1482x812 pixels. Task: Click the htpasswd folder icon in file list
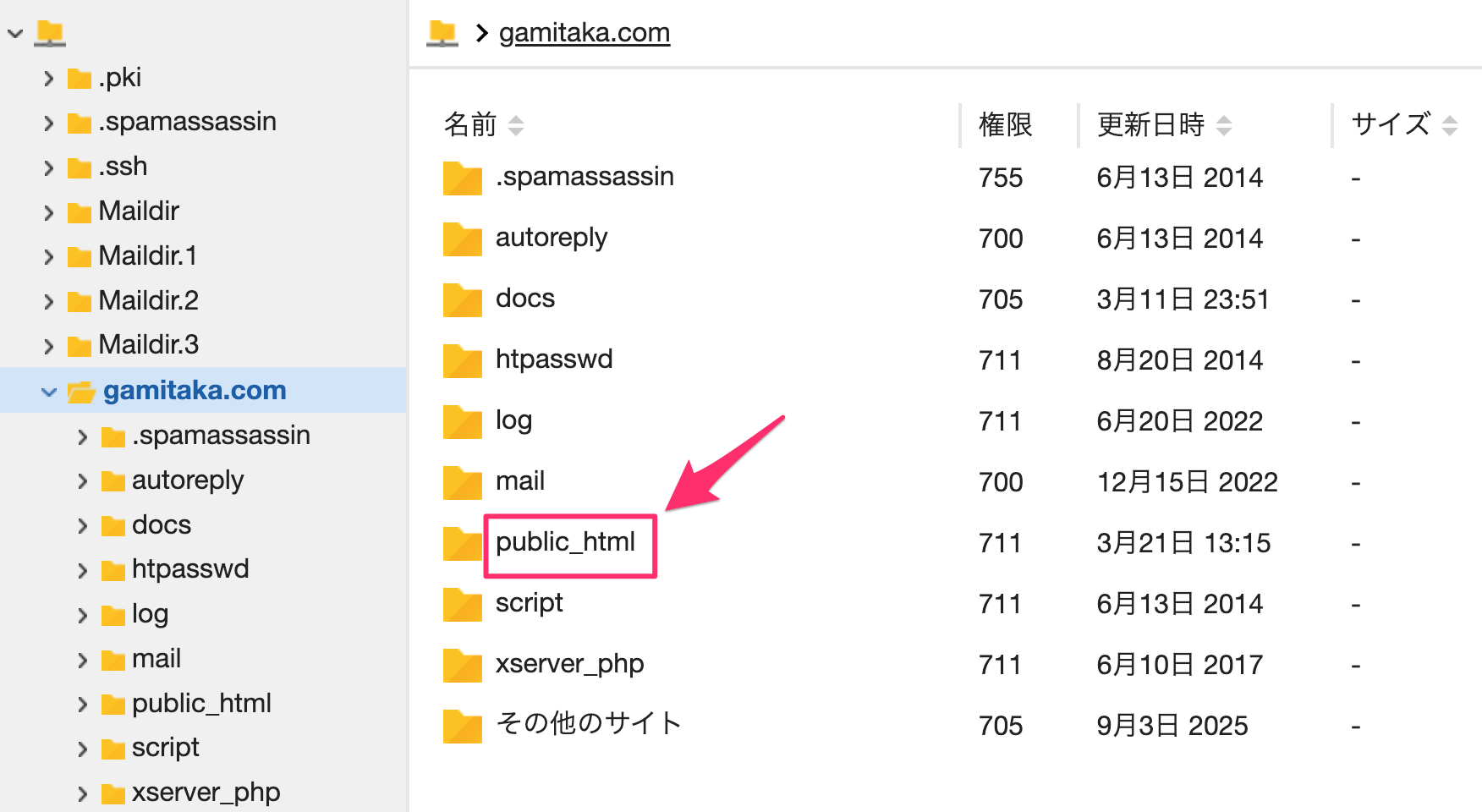[462, 360]
